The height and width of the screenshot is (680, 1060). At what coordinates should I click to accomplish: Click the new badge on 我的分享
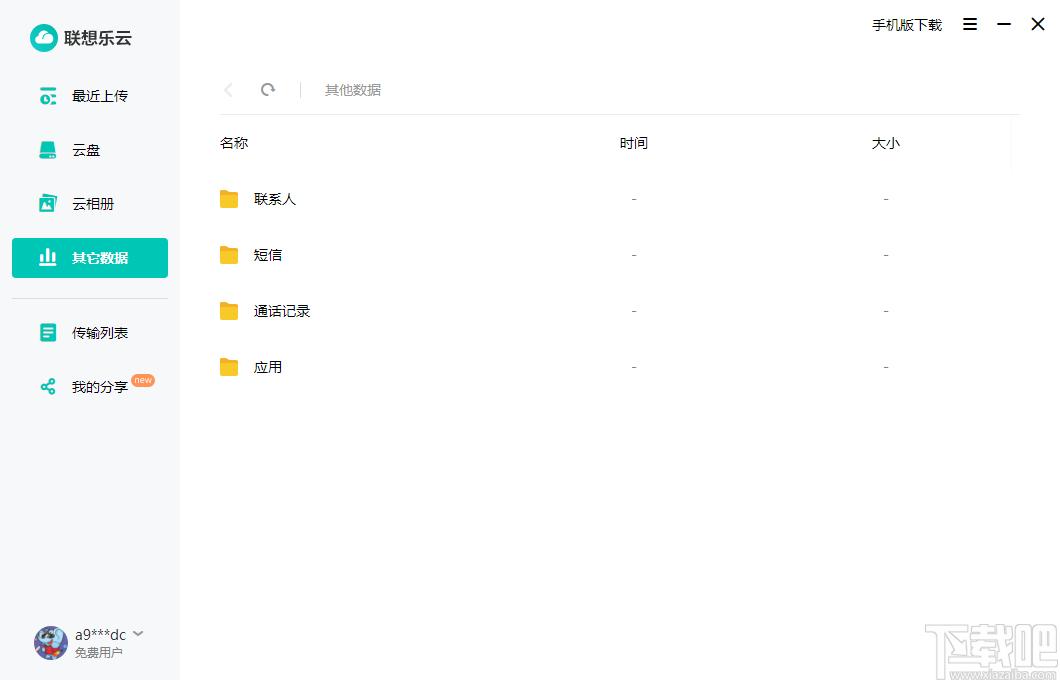[x=143, y=380]
